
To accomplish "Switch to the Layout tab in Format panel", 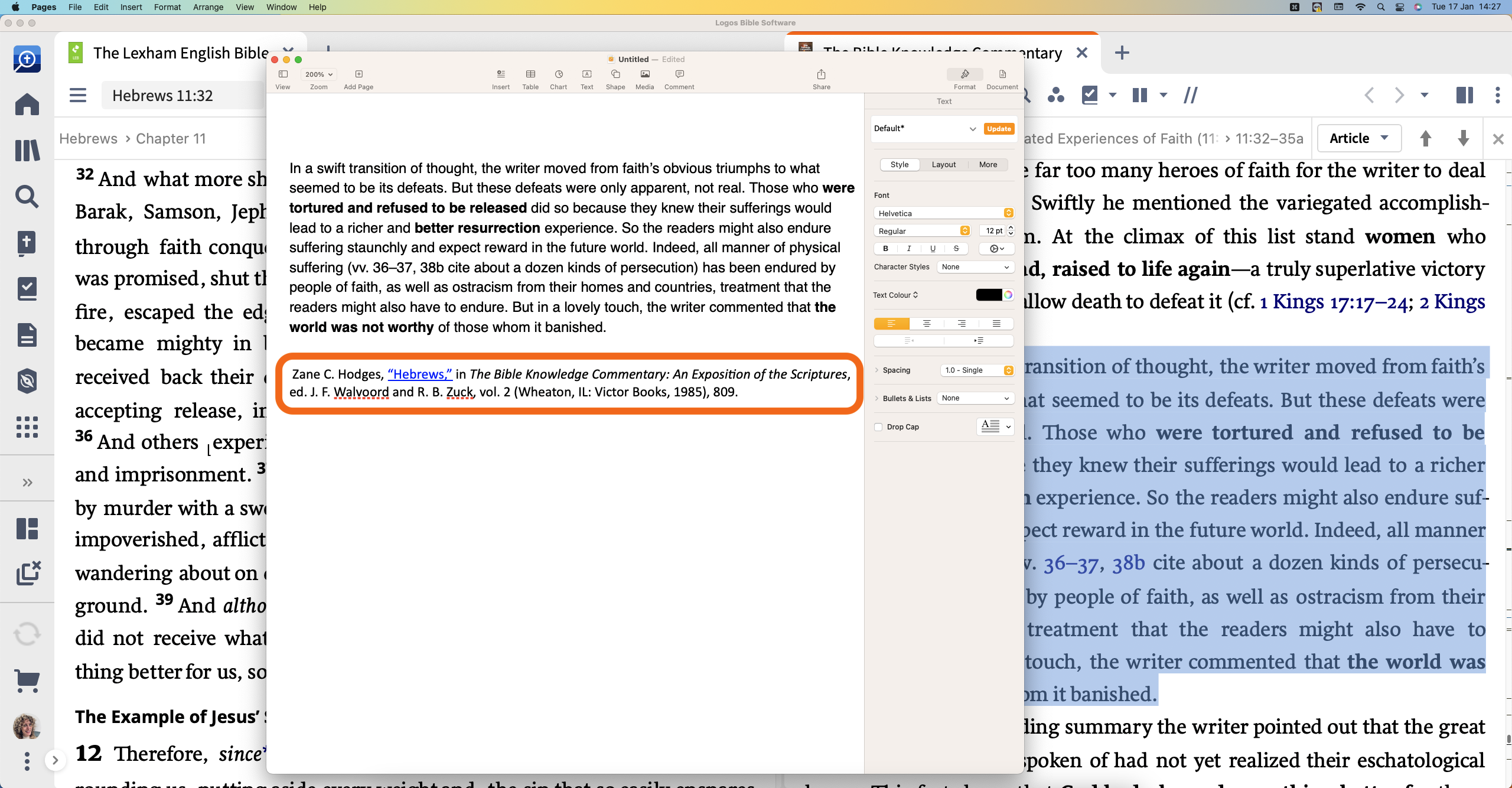I will click(944, 165).
